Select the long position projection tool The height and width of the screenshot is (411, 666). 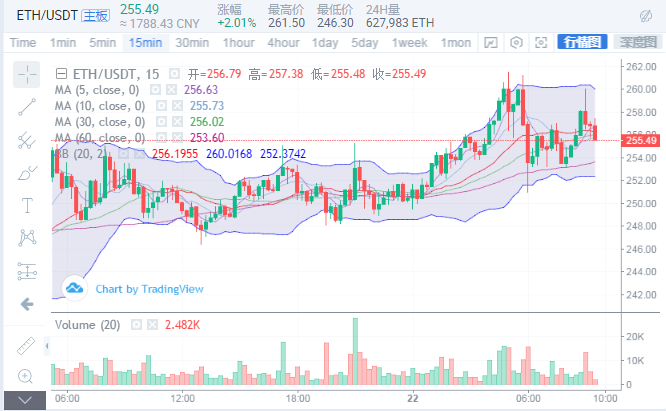(27, 271)
